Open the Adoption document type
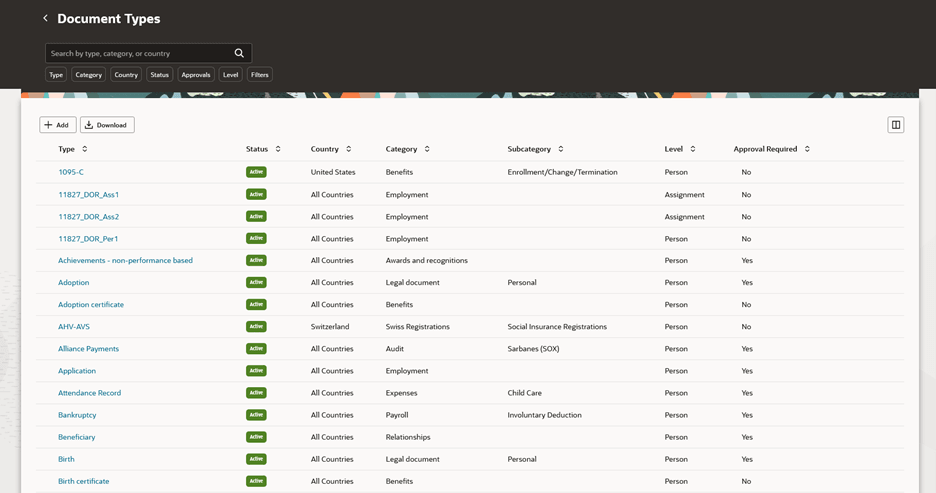This screenshot has height=493, width=936. [x=73, y=282]
